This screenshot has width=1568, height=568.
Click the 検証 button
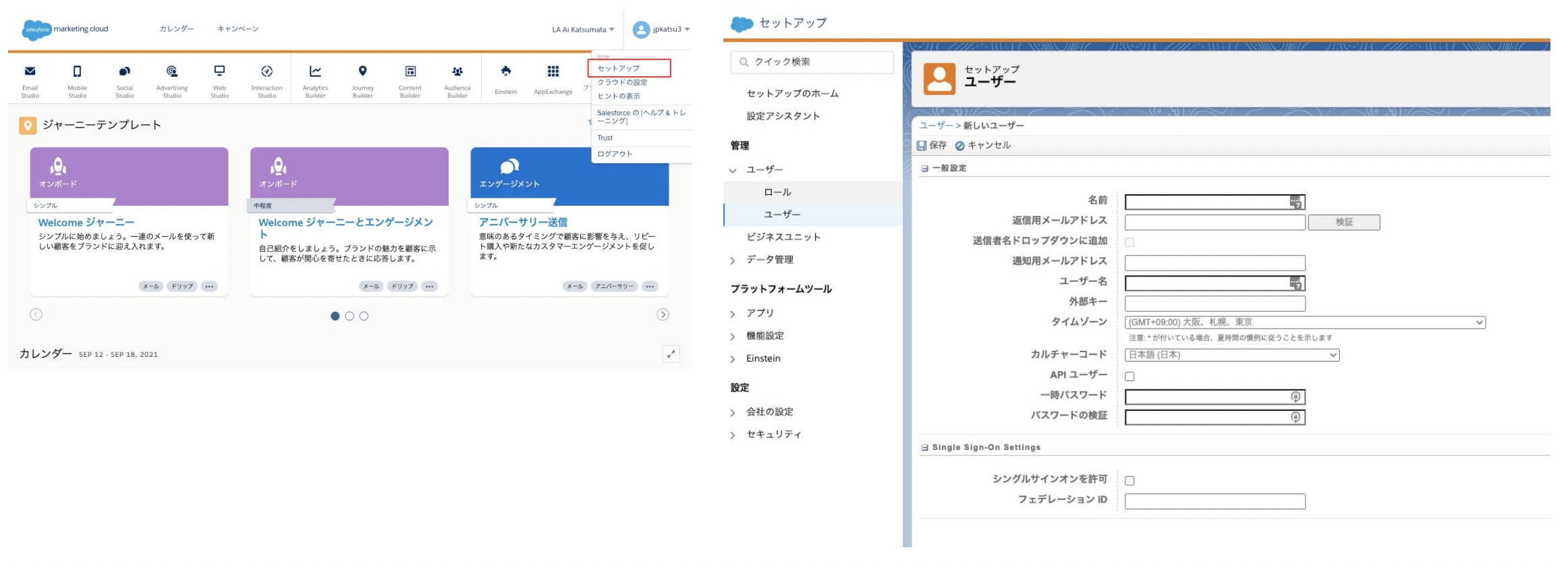pos(1344,222)
